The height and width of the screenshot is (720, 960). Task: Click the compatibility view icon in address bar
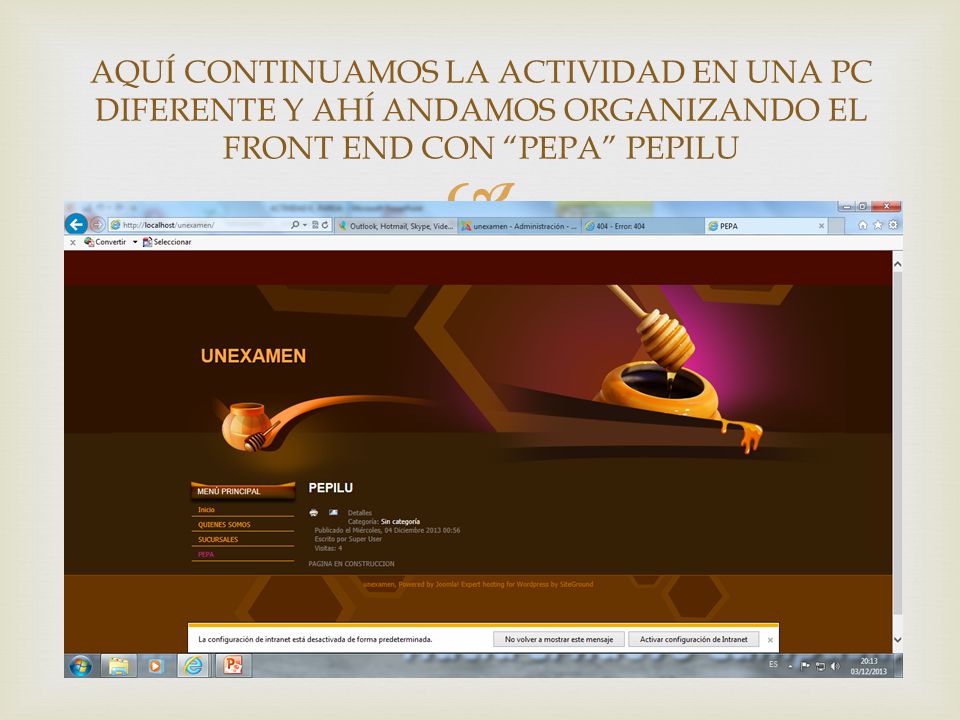coord(315,225)
